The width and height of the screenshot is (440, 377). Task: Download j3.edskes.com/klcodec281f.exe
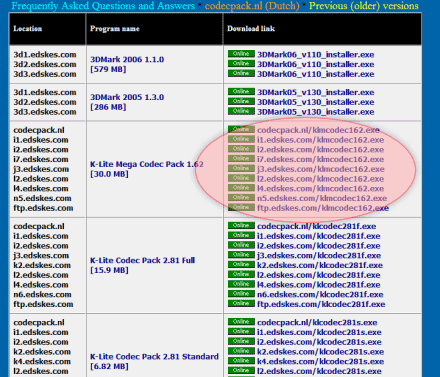[x=319, y=256]
